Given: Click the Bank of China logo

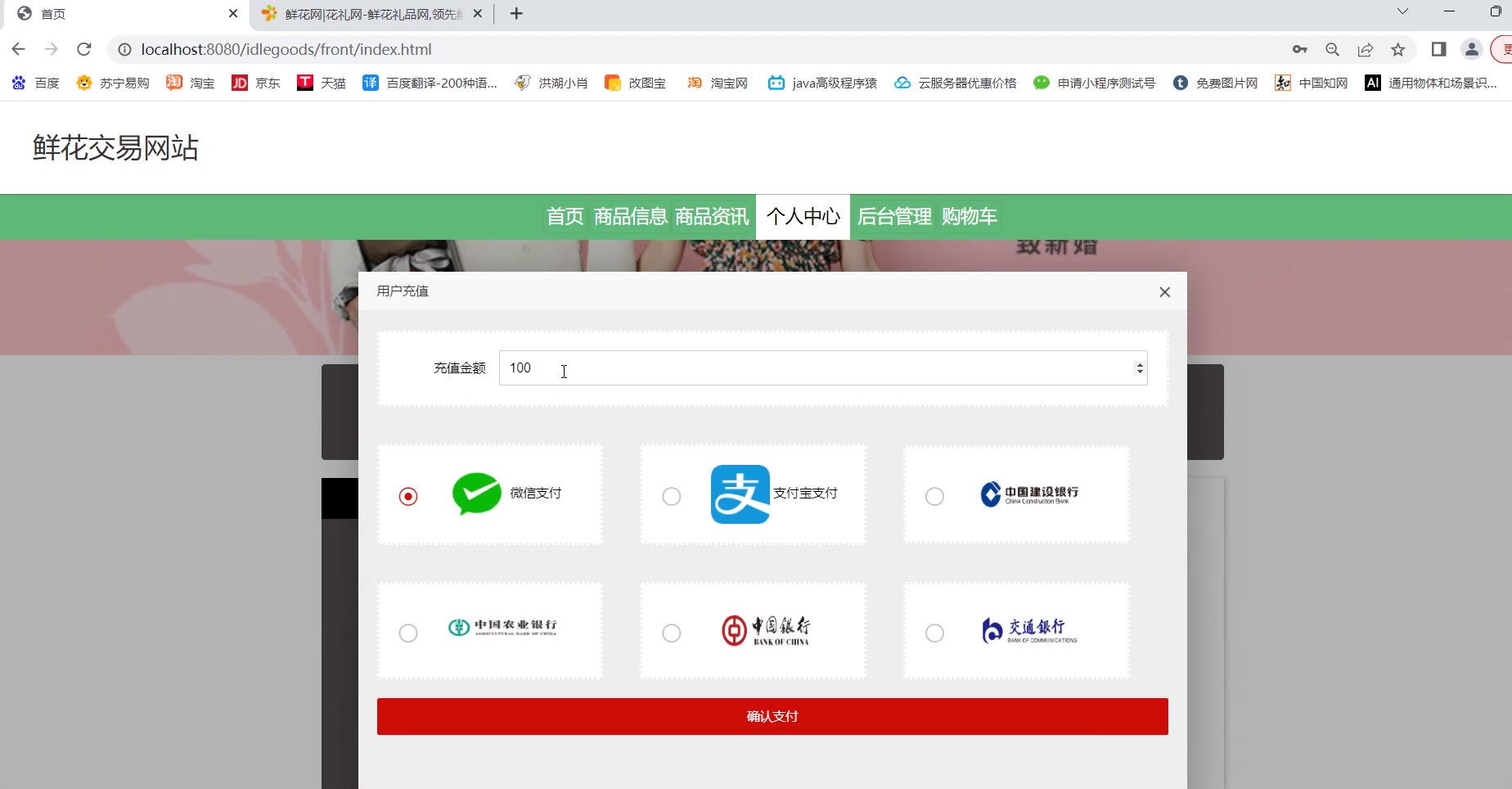Looking at the screenshot, I should [766, 630].
